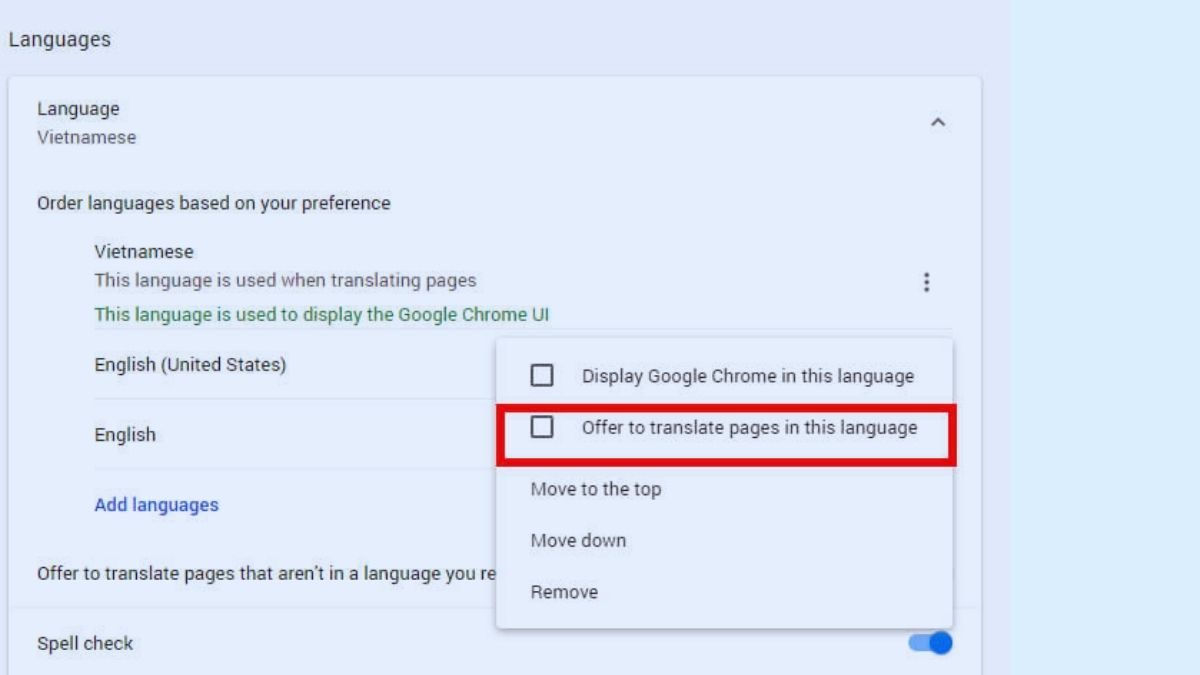Check Offer to translate pages in this language

[541, 427]
